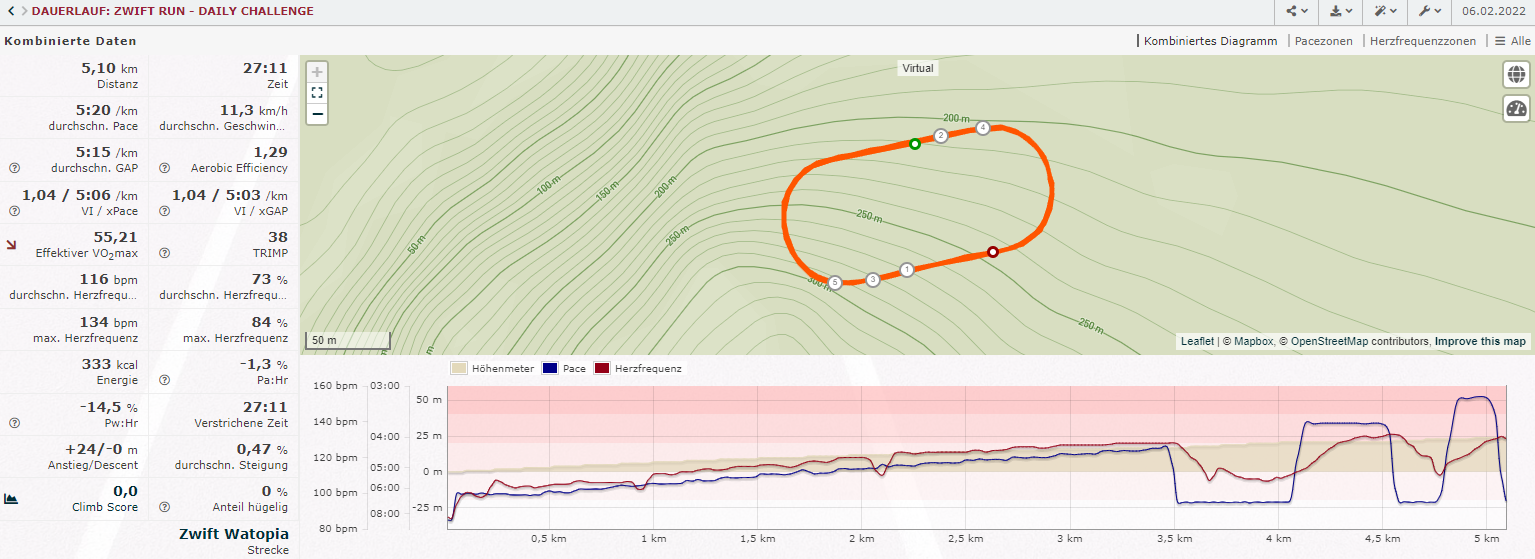The image size is (1535, 559).
Task: Switch the map to fullscreen view
Action: (x=317, y=93)
